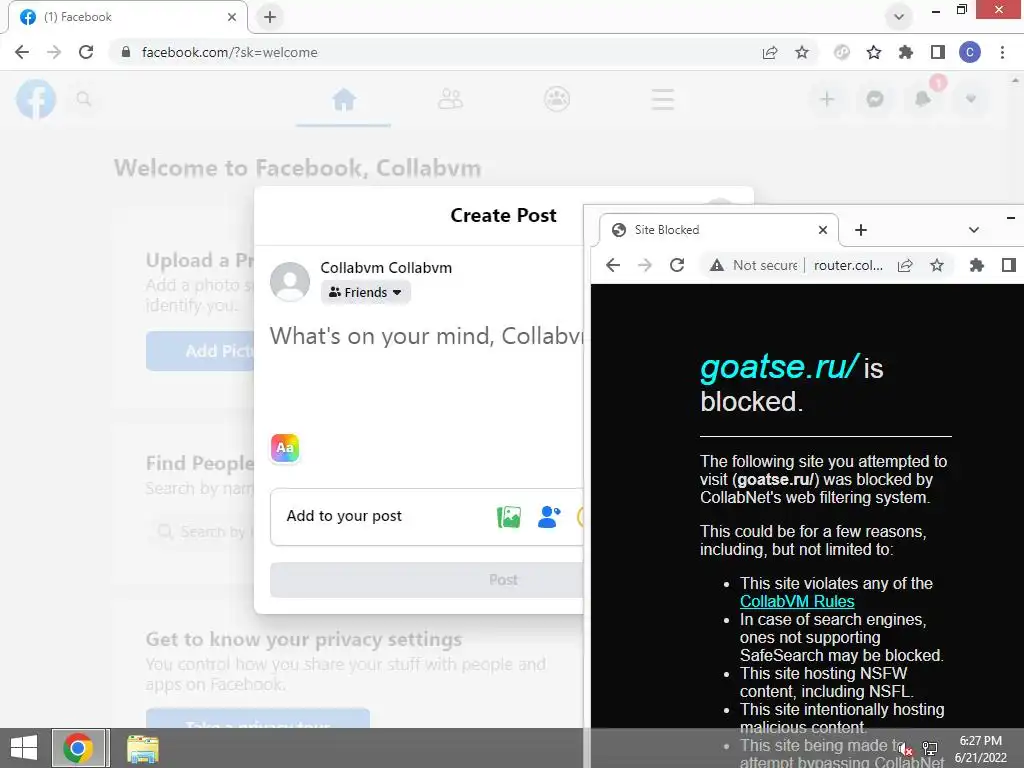Open a new tab in the Site Blocked window
1024x768 pixels.
tap(861, 230)
